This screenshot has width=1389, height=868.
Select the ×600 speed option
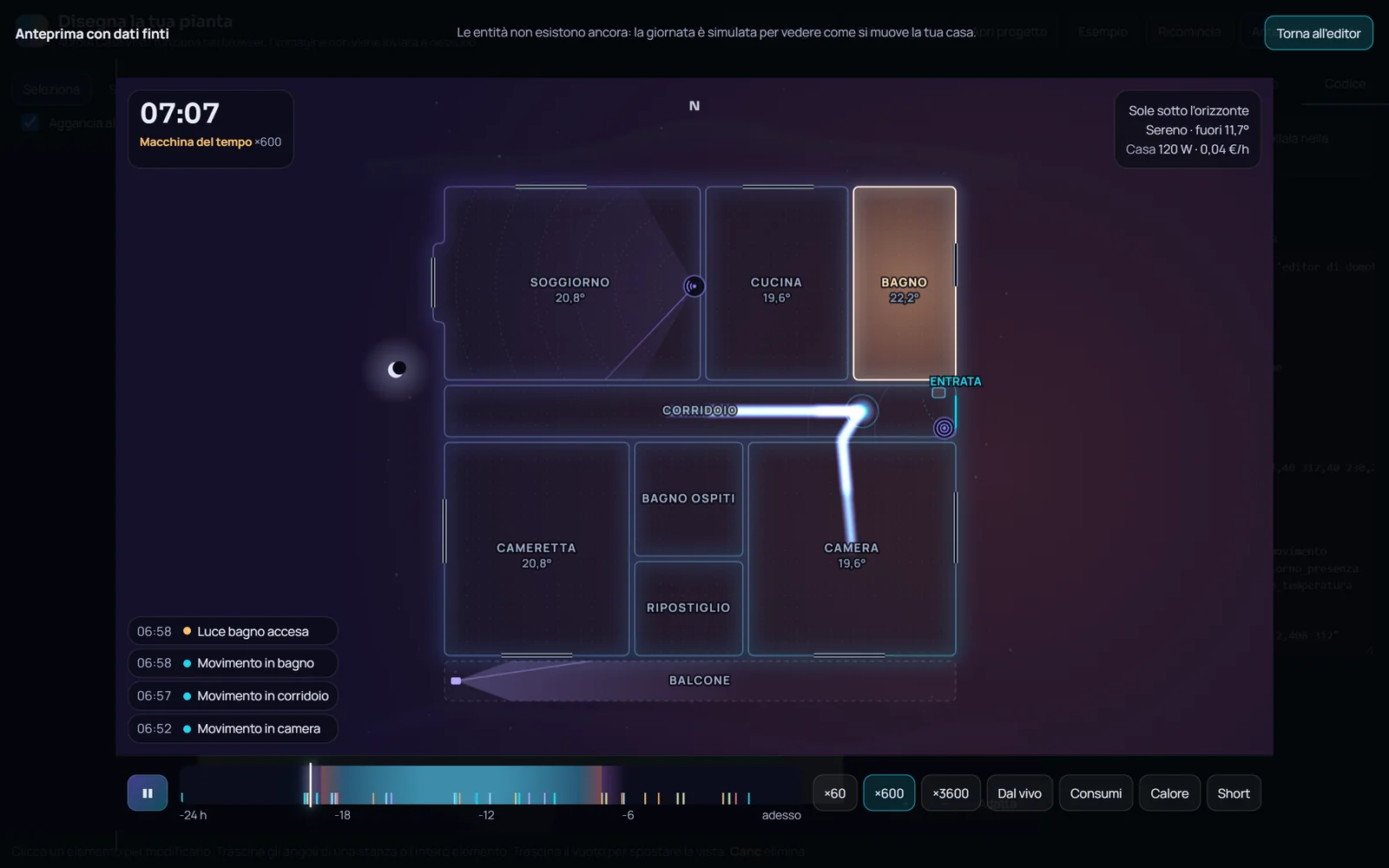pyautogui.click(x=889, y=793)
